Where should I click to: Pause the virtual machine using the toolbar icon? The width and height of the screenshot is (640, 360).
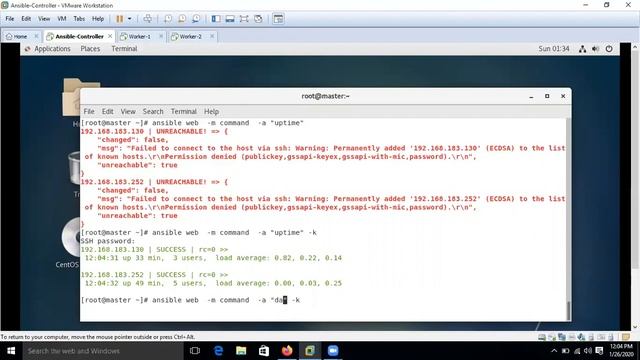point(120,19)
